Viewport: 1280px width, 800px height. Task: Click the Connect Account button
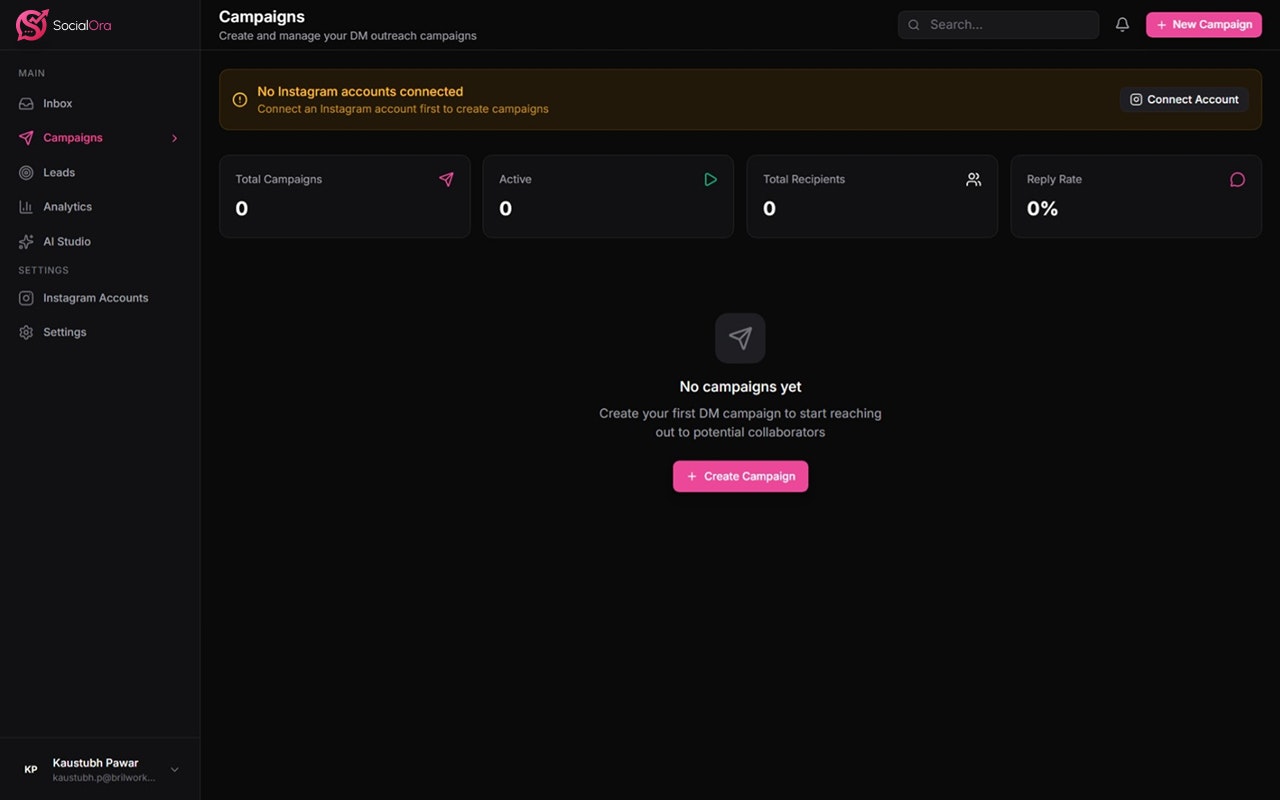pyautogui.click(x=1184, y=100)
